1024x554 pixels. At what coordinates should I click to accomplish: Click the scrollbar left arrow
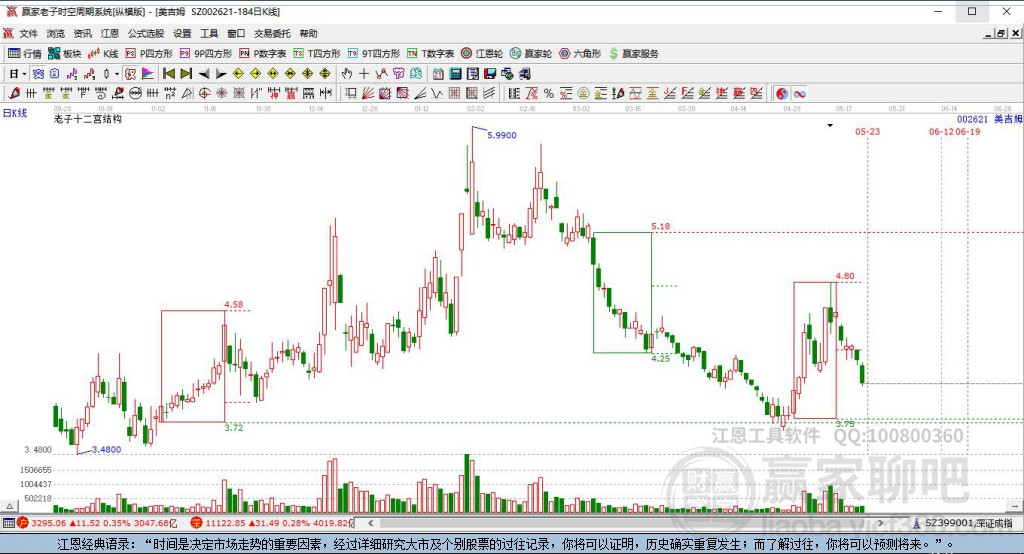click(x=371, y=523)
